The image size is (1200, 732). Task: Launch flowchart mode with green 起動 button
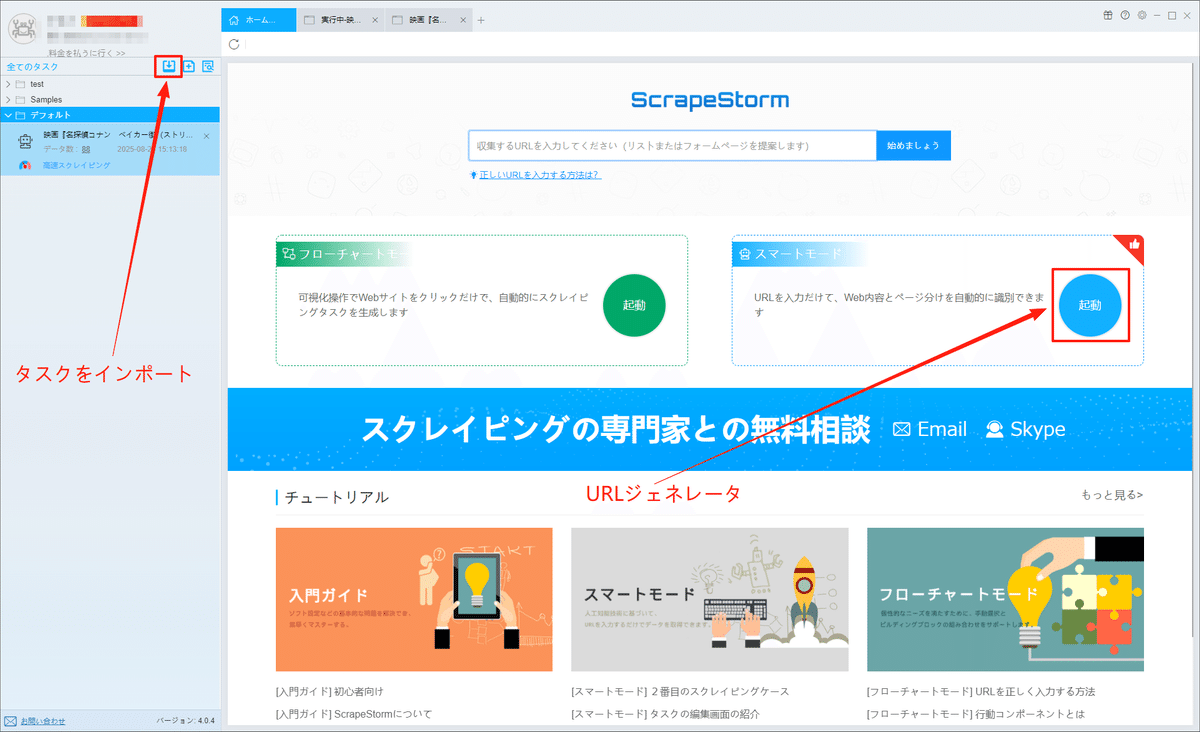pyautogui.click(x=634, y=305)
